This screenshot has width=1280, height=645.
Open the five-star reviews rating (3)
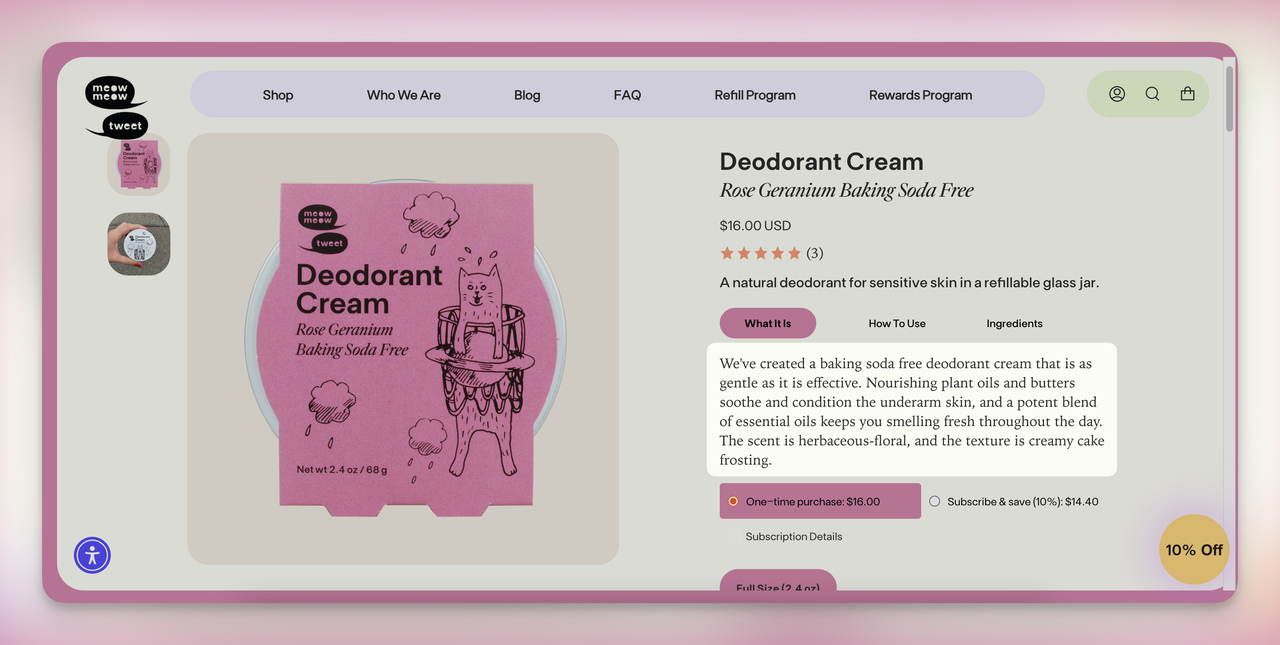click(772, 253)
